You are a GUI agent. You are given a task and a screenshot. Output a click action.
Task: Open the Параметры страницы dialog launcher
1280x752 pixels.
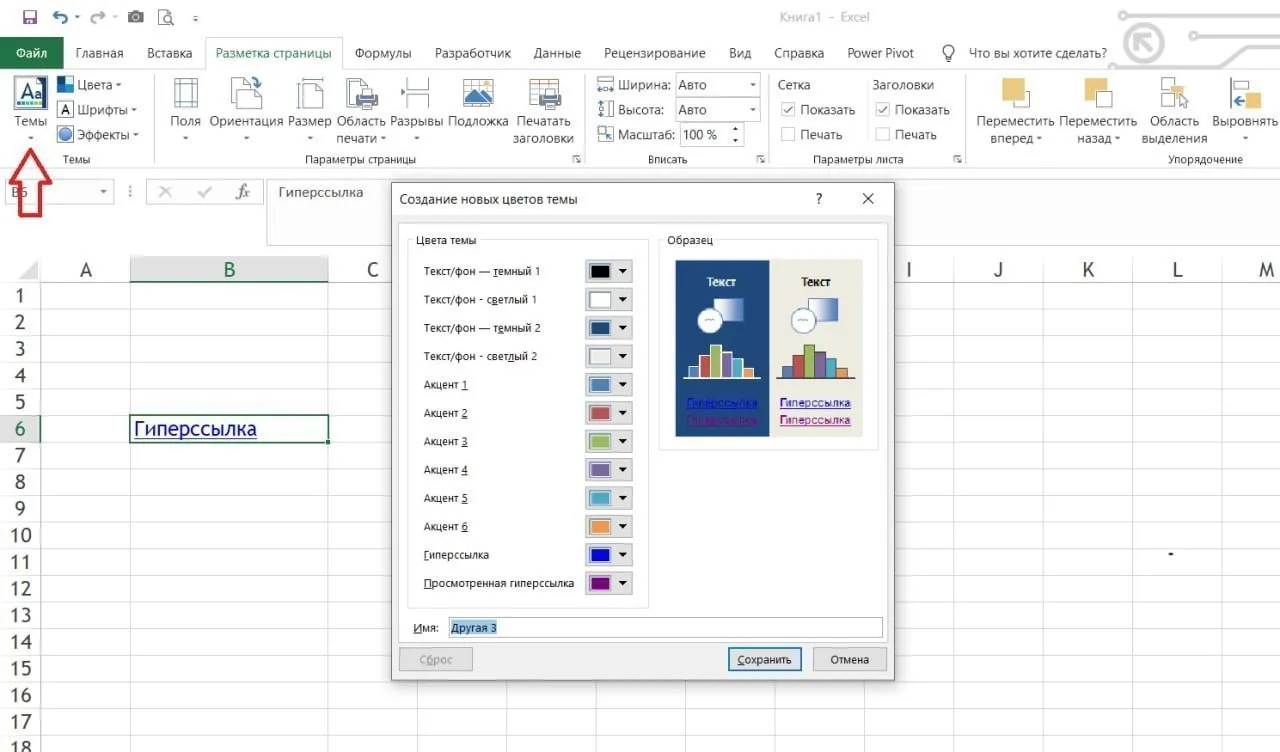tap(576, 159)
